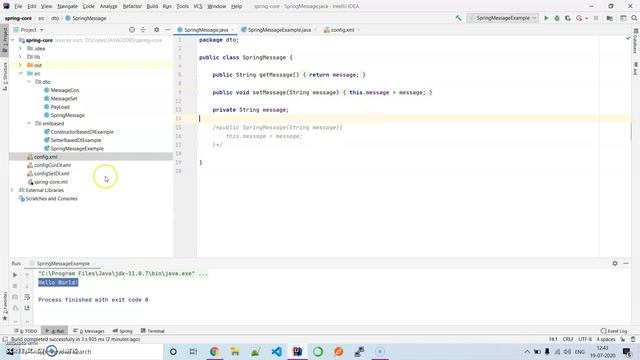Open Visual Studio Code from the taskbar
Viewport: 640px width, 360px height.
point(276,351)
